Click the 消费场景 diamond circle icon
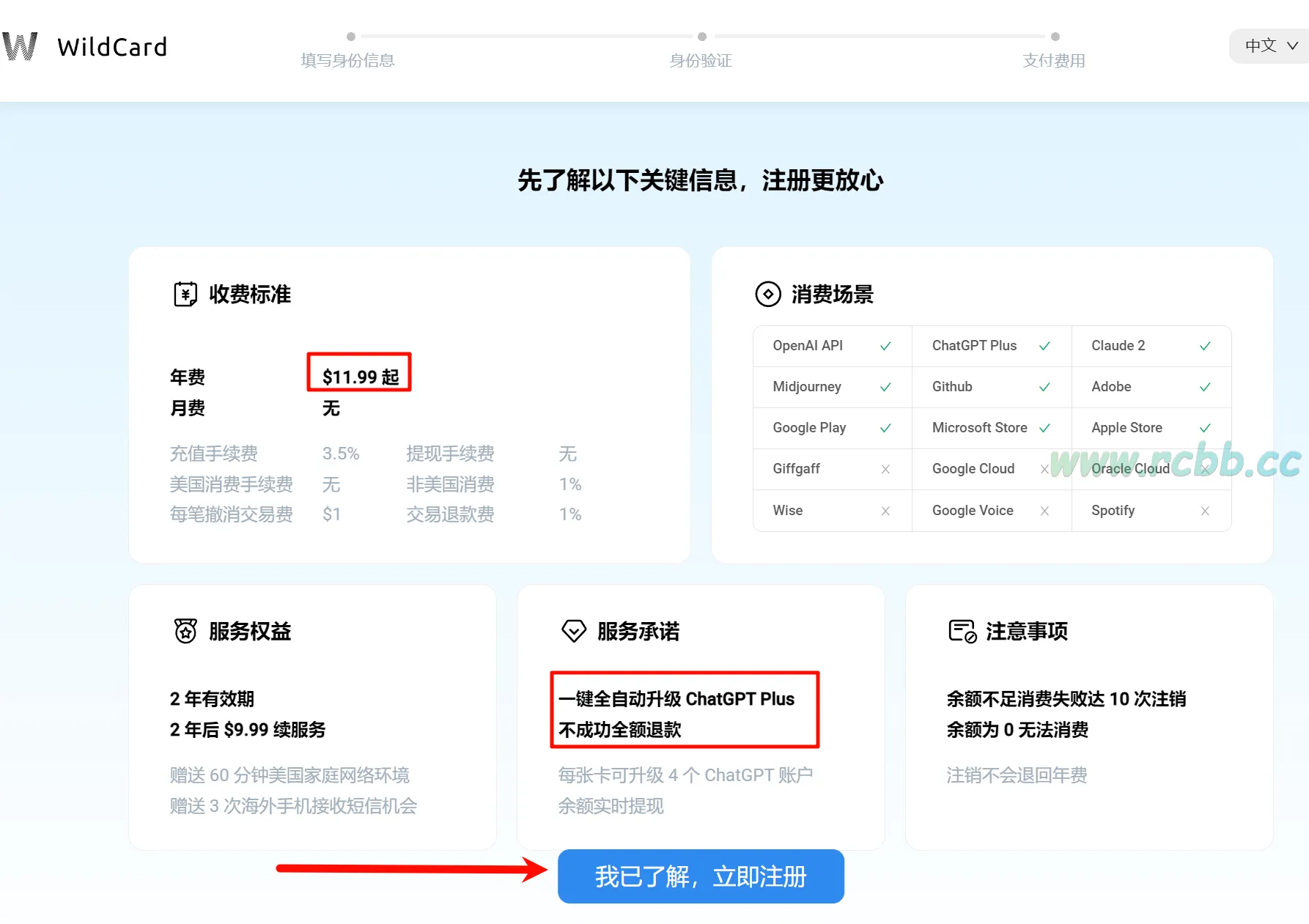 tap(768, 294)
